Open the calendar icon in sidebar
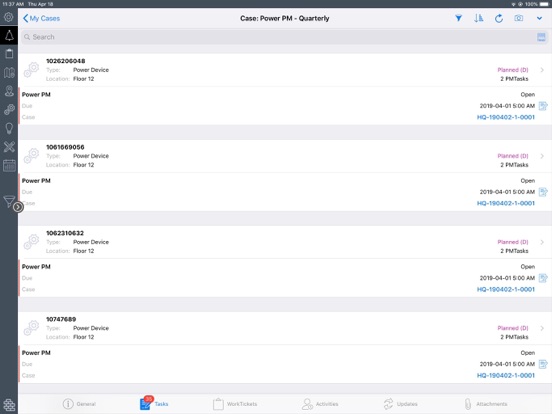Screen dimensions: 552x414 coord(9,165)
